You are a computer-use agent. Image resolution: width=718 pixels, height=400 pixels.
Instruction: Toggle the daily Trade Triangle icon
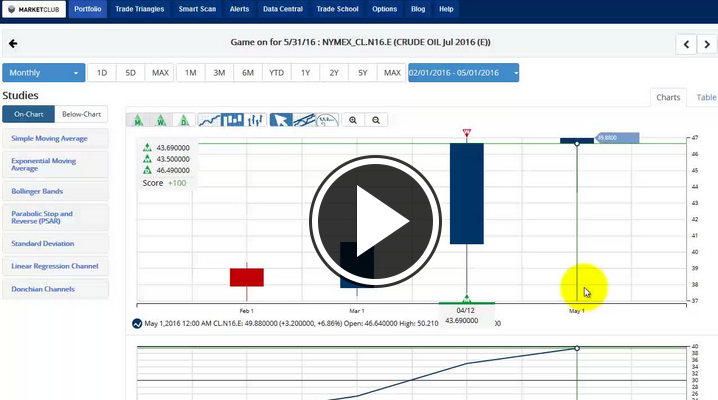click(183, 120)
